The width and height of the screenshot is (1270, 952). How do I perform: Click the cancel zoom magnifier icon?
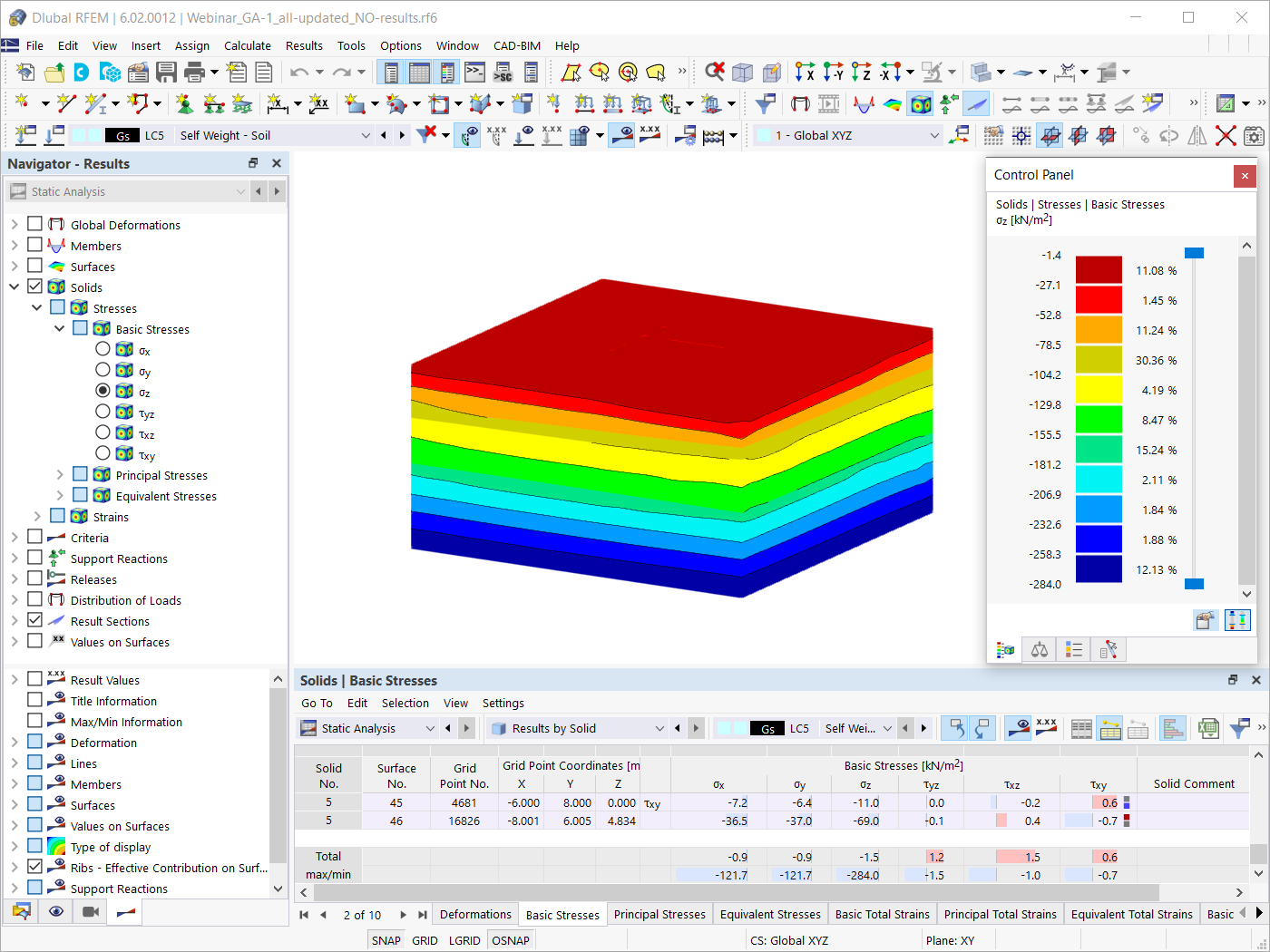click(715, 72)
